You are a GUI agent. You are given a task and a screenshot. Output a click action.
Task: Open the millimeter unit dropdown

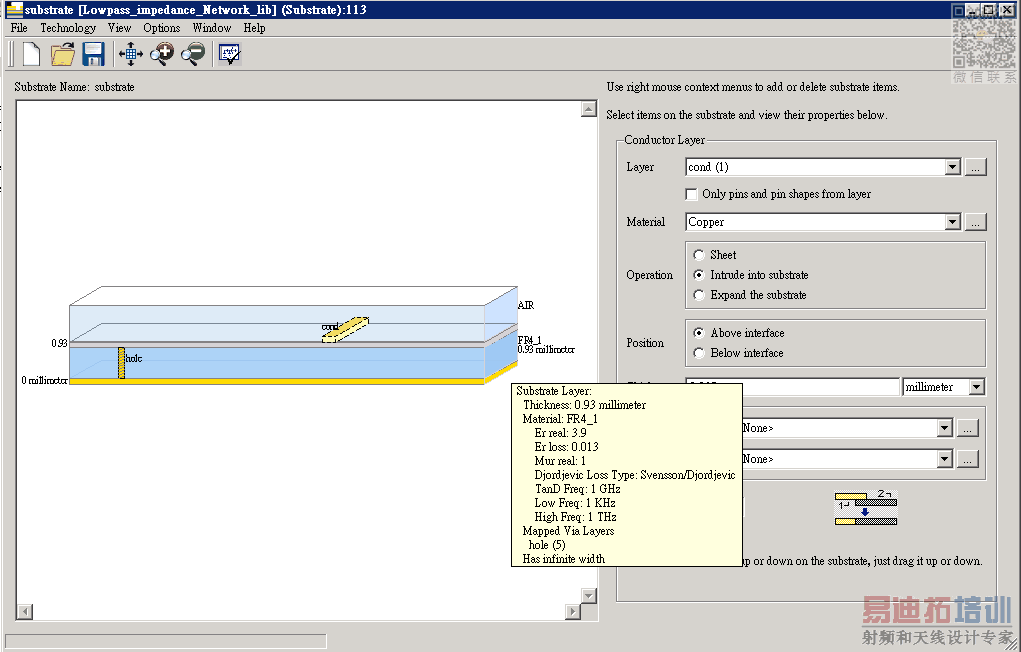976,387
